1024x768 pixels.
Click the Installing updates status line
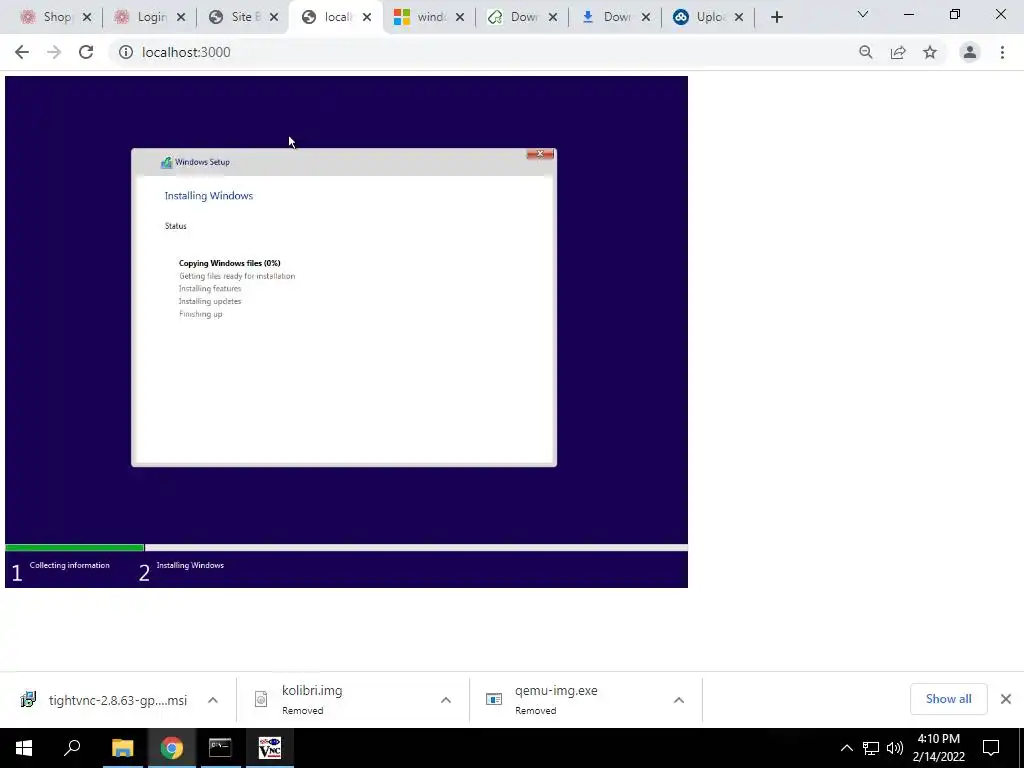[210, 302]
